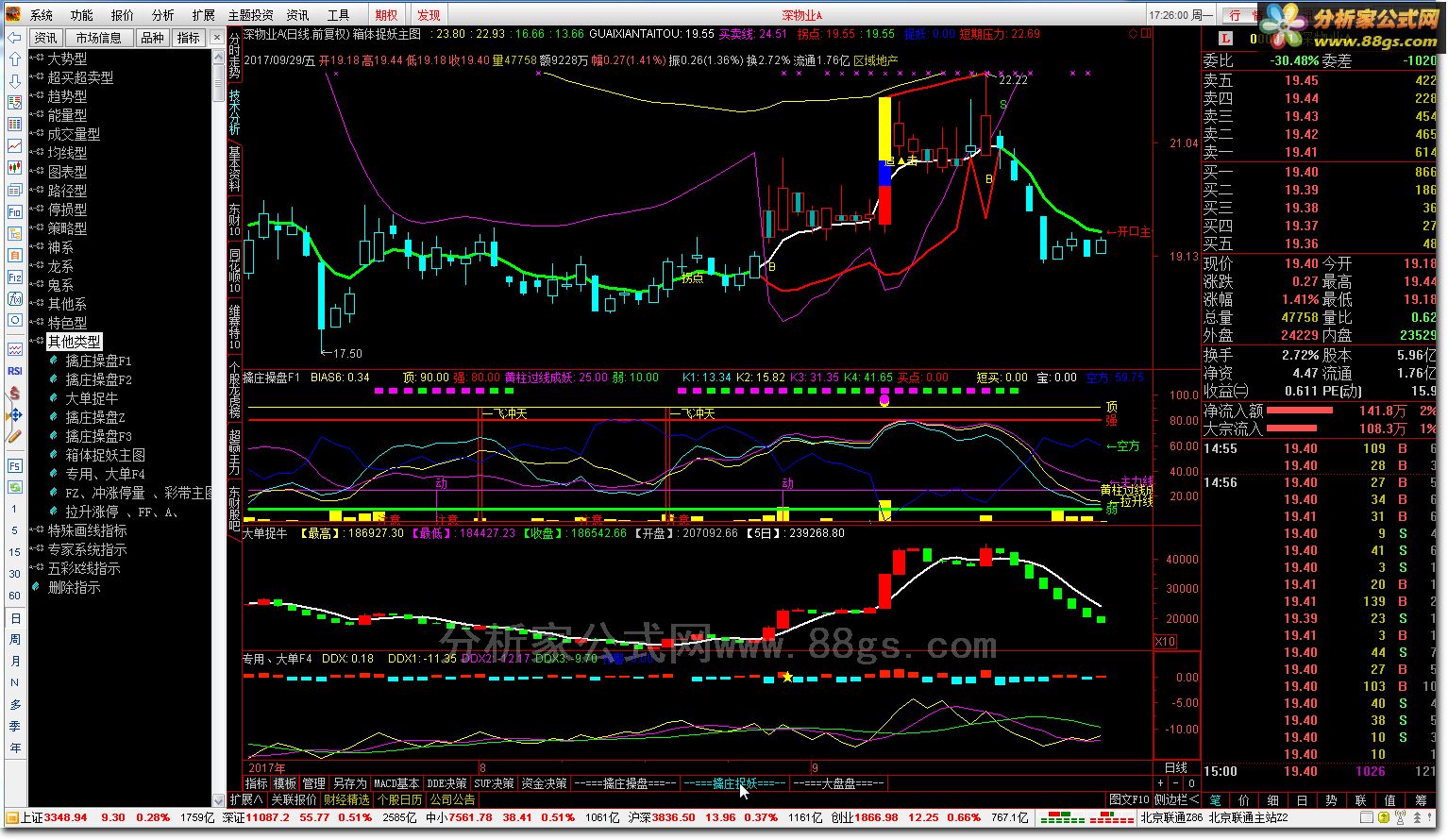
Task: Click the down arrow icon in left toolbar
Action: (x=14, y=80)
